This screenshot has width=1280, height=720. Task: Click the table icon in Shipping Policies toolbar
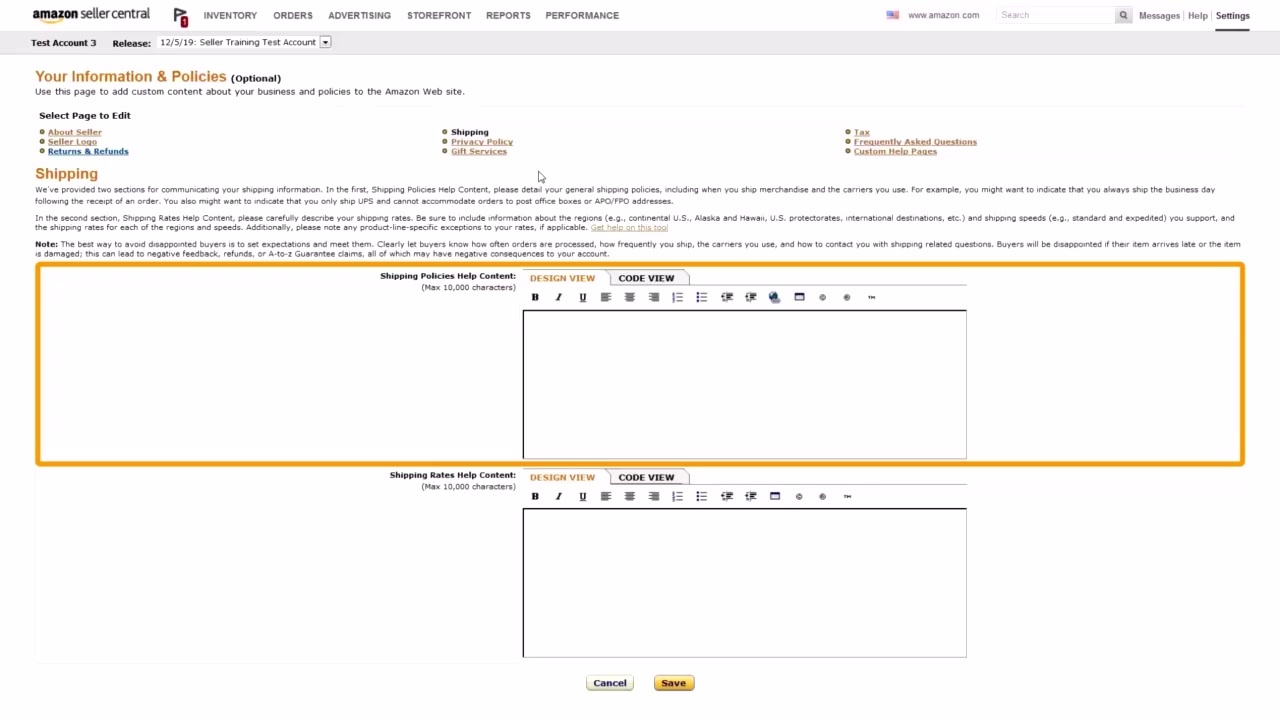click(799, 297)
